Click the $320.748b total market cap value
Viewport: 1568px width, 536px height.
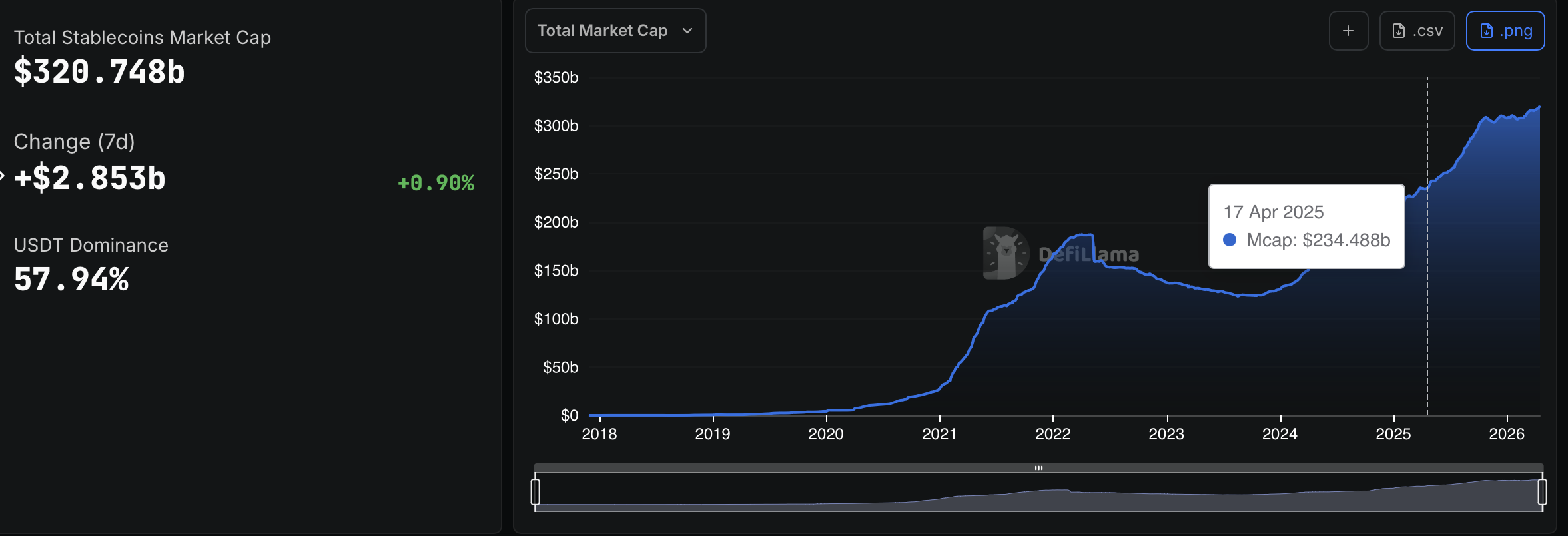click(x=99, y=72)
